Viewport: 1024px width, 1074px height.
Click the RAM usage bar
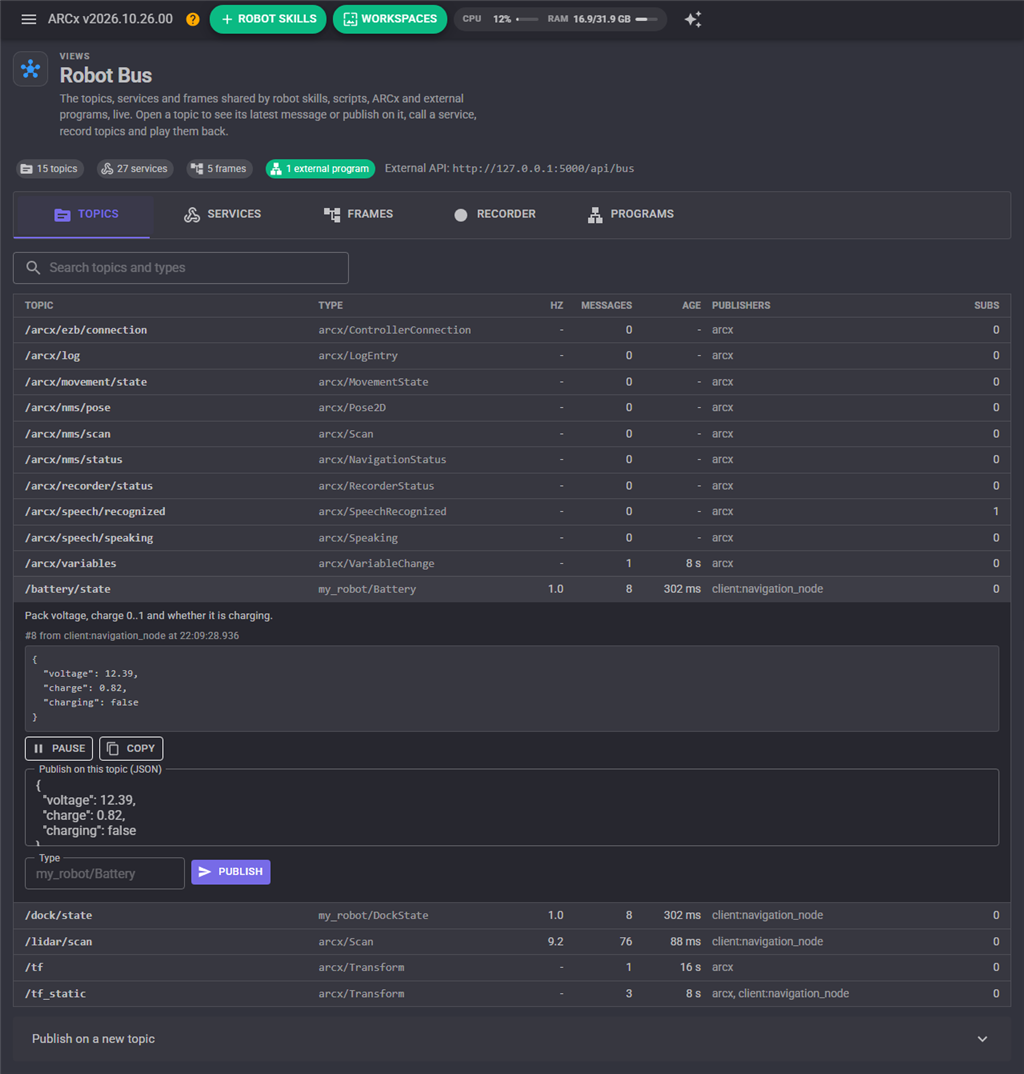647,19
